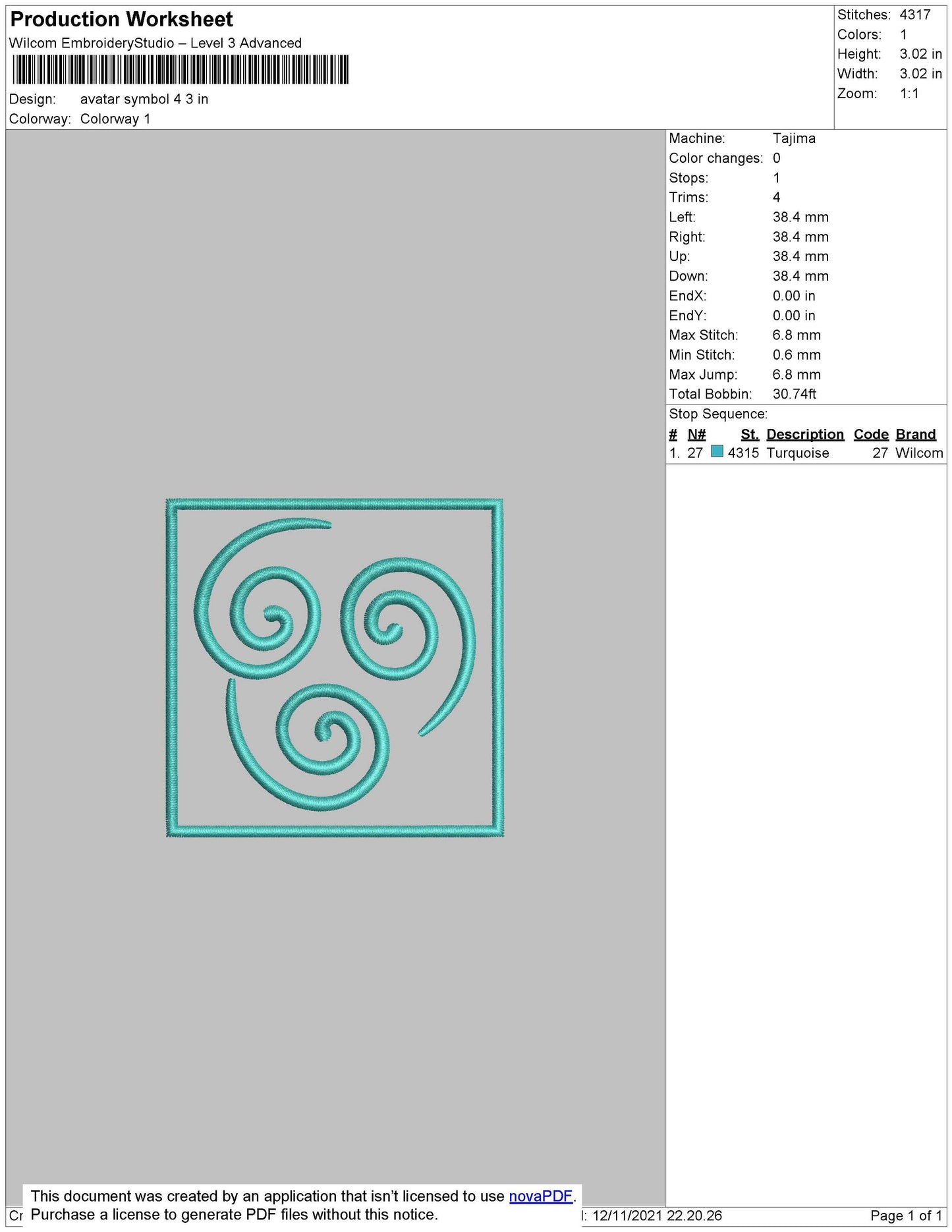Click the 'Description' column header
Viewport: 952px width, 1232px height.
click(x=805, y=435)
